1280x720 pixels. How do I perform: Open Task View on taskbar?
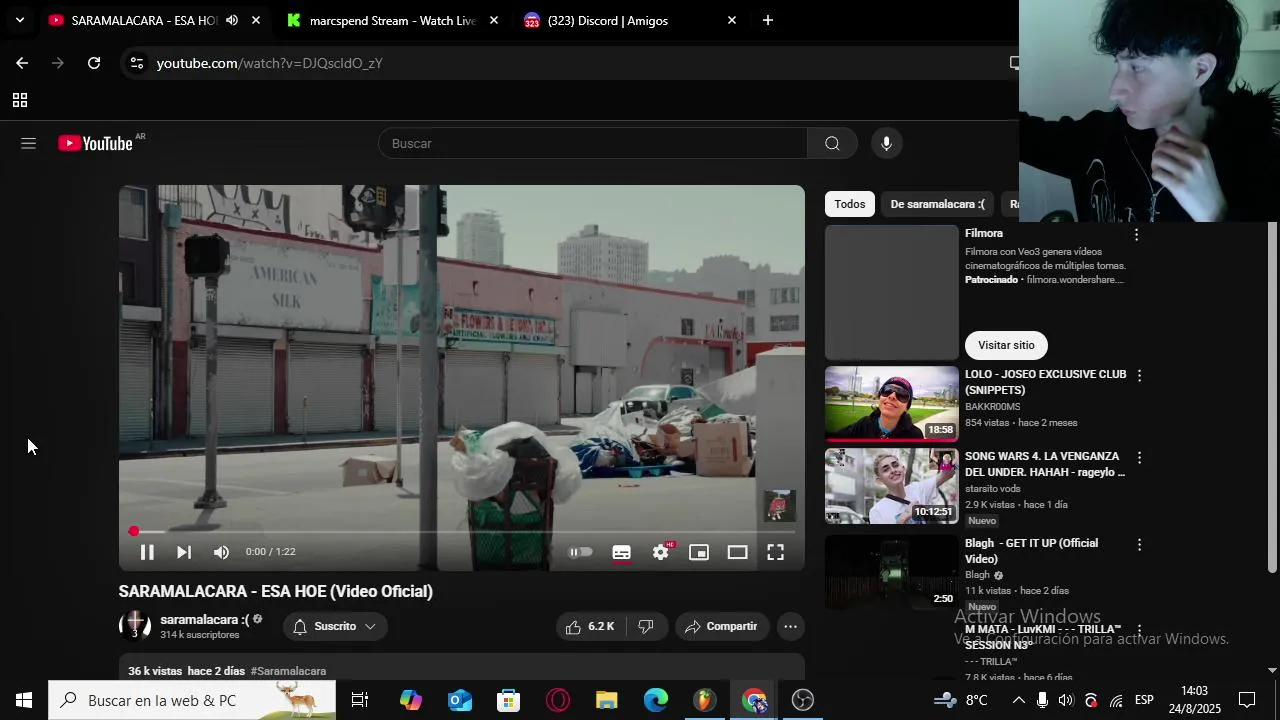click(360, 700)
